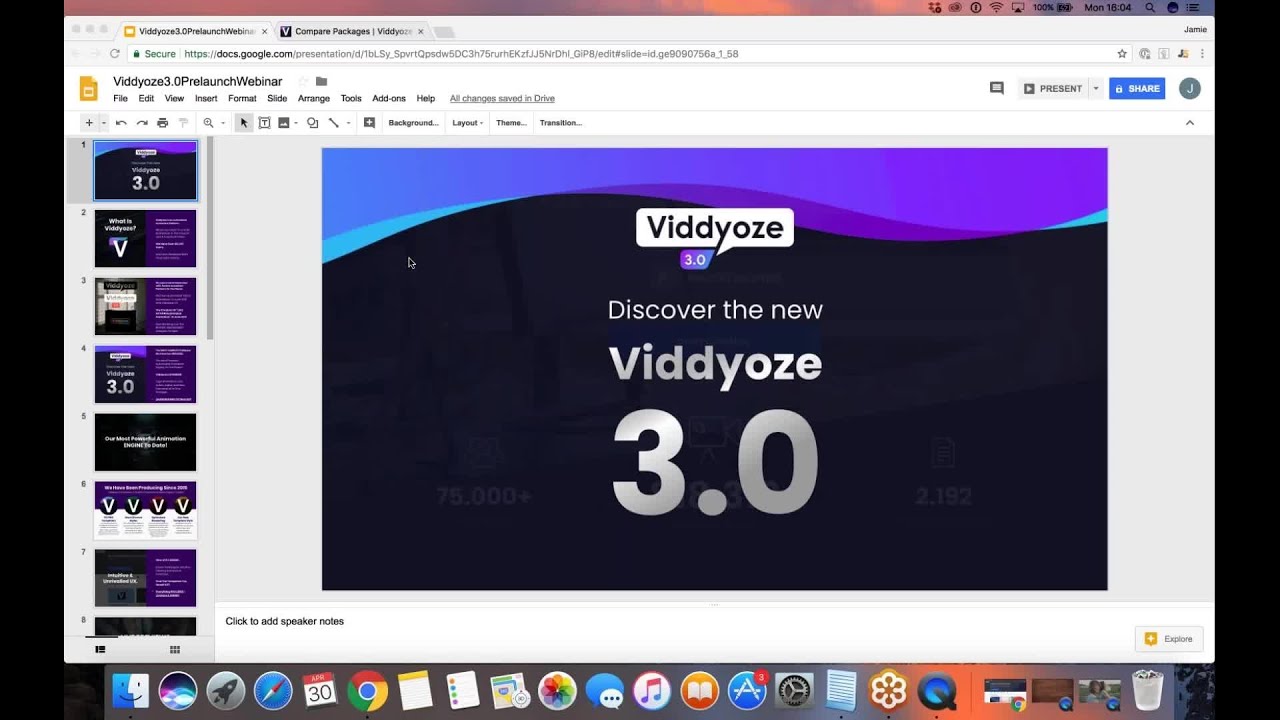Reload the page in Chrome

115,54
